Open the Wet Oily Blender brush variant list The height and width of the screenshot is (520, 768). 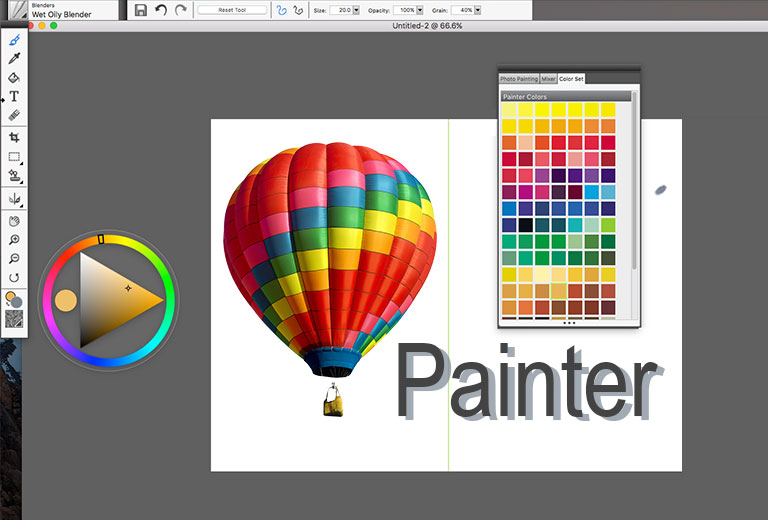tap(62, 14)
